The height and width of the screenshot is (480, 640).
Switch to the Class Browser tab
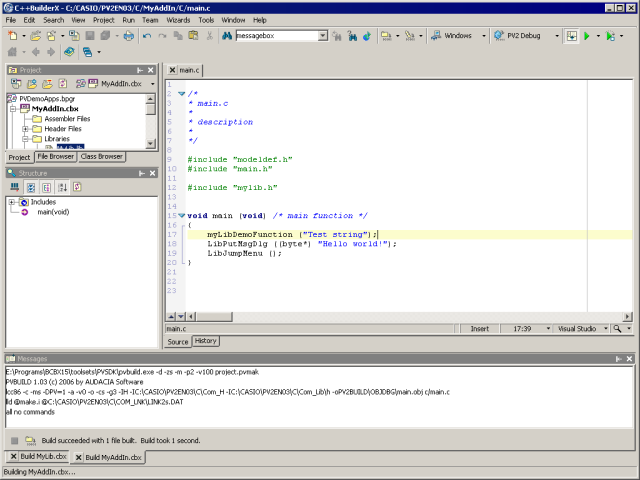point(102,156)
